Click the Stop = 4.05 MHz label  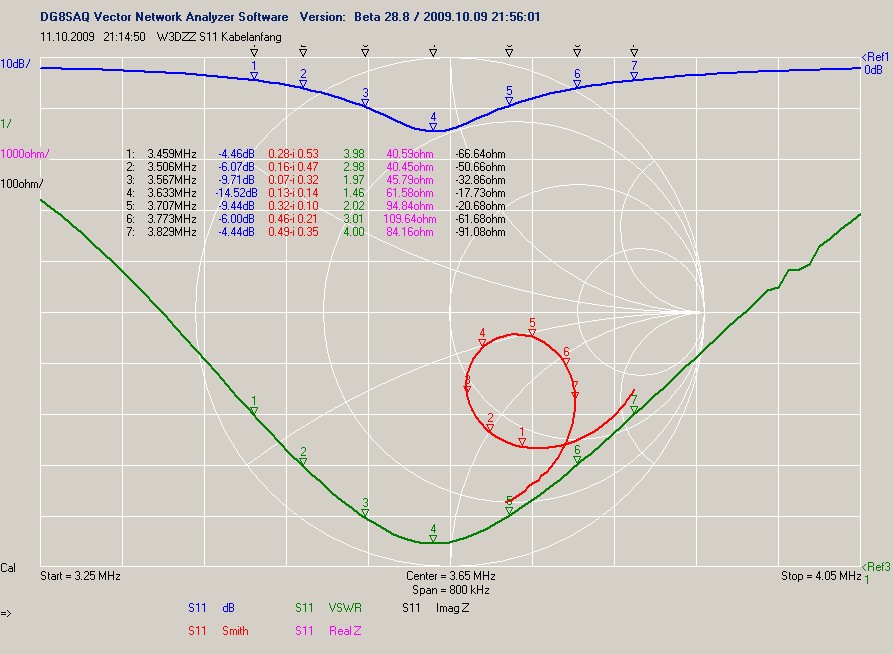[x=820, y=577]
